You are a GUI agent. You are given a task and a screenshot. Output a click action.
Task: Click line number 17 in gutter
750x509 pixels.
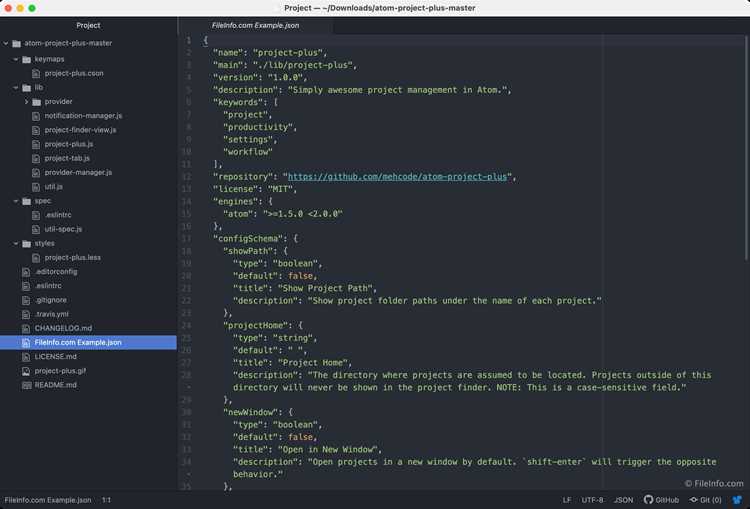tap(186, 239)
